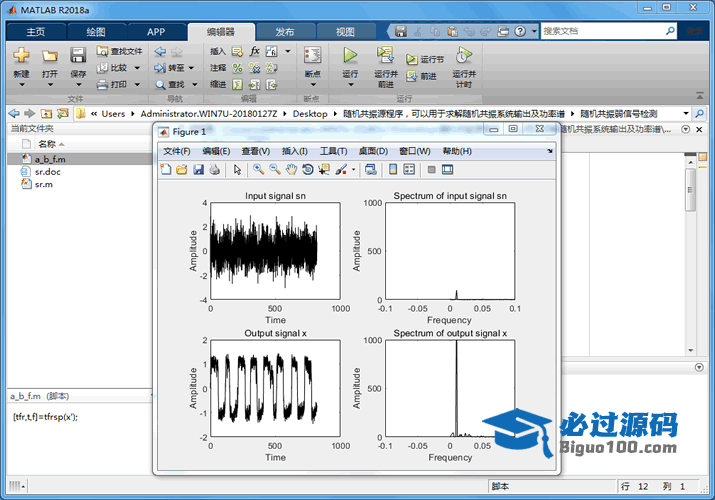Open the Figure 1 插入(I) menu

295,151
